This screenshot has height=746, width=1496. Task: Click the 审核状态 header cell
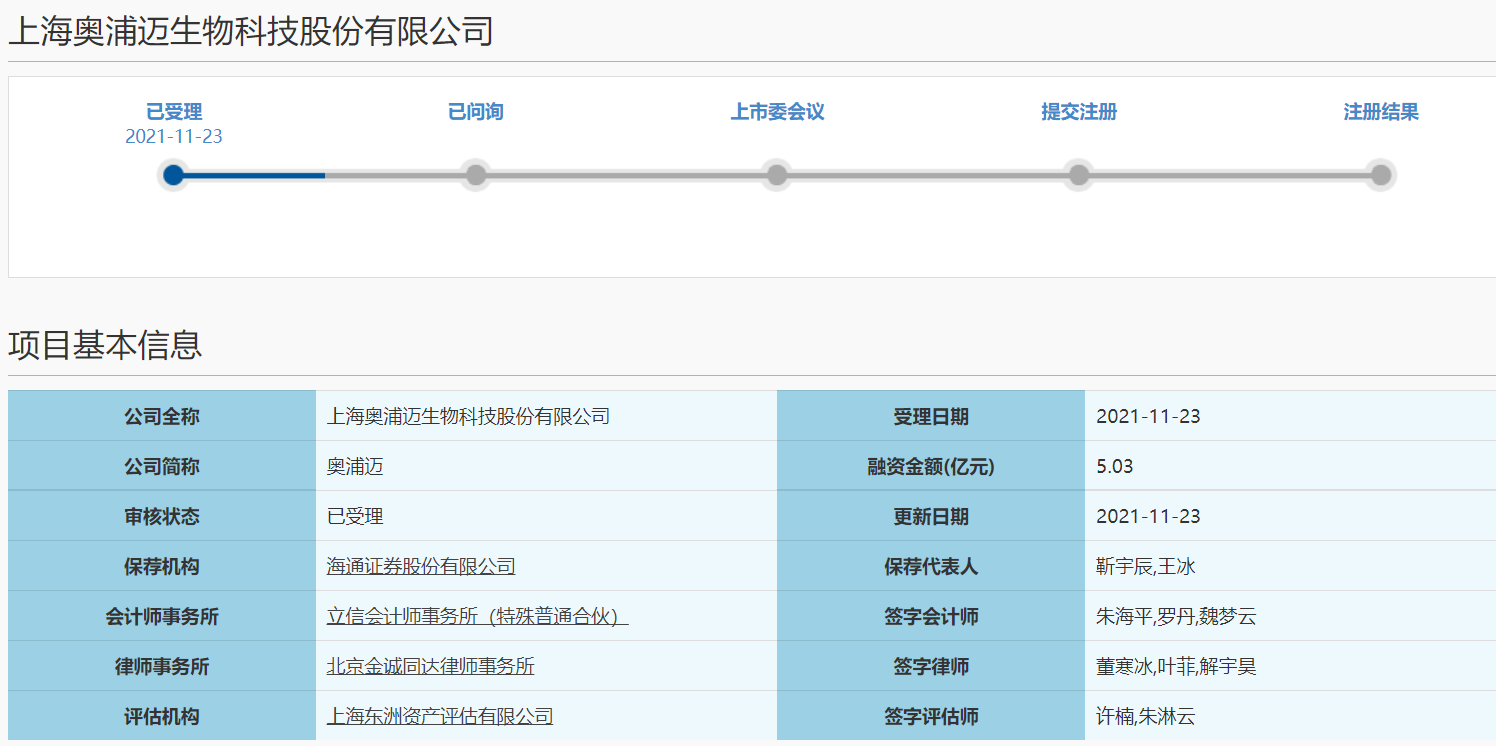coord(162,516)
